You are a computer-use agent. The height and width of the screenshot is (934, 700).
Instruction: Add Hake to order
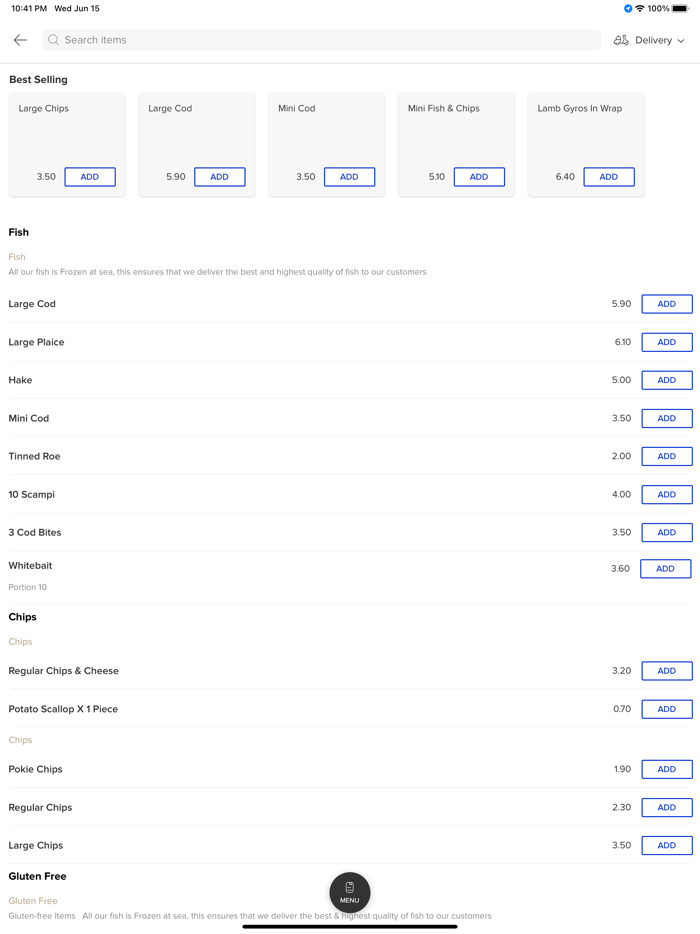click(667, 380)
